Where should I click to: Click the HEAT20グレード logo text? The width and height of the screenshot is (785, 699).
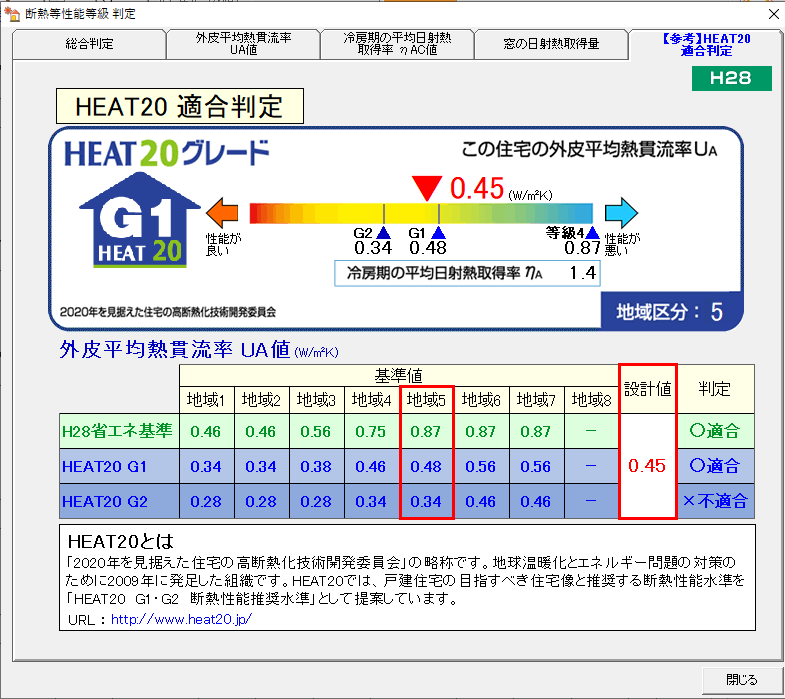167,153
